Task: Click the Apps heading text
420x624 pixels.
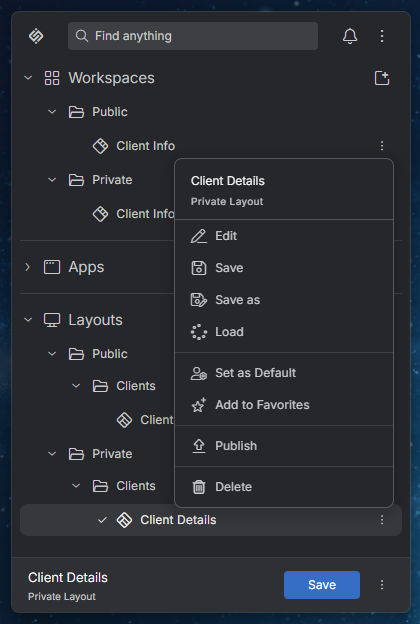Action: pos(86,267)
